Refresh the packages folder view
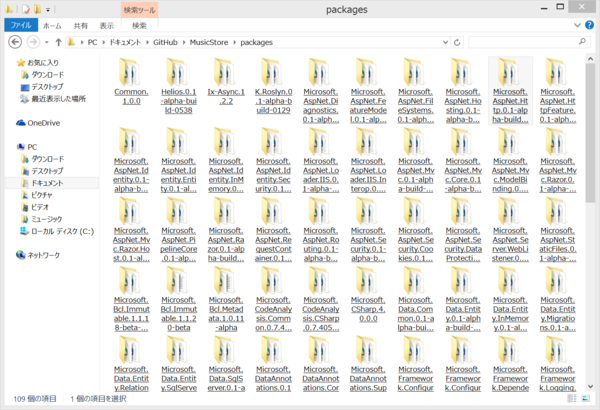Image resolution: width=600 pixels, height=410 pixels. click(x=457, y=42)
